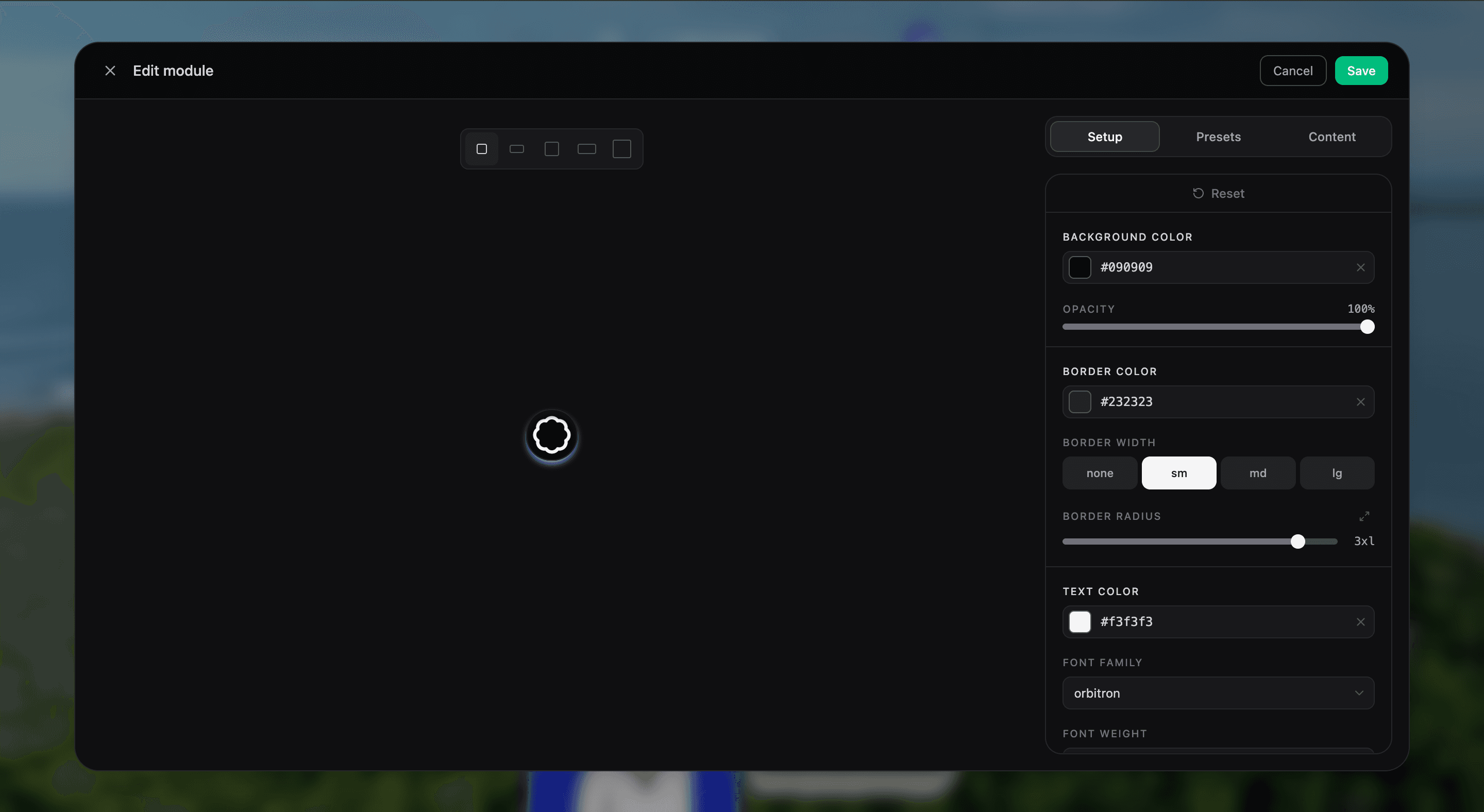Select the small square module size icon
The image size is (1484, 812).
coord(482,149)
